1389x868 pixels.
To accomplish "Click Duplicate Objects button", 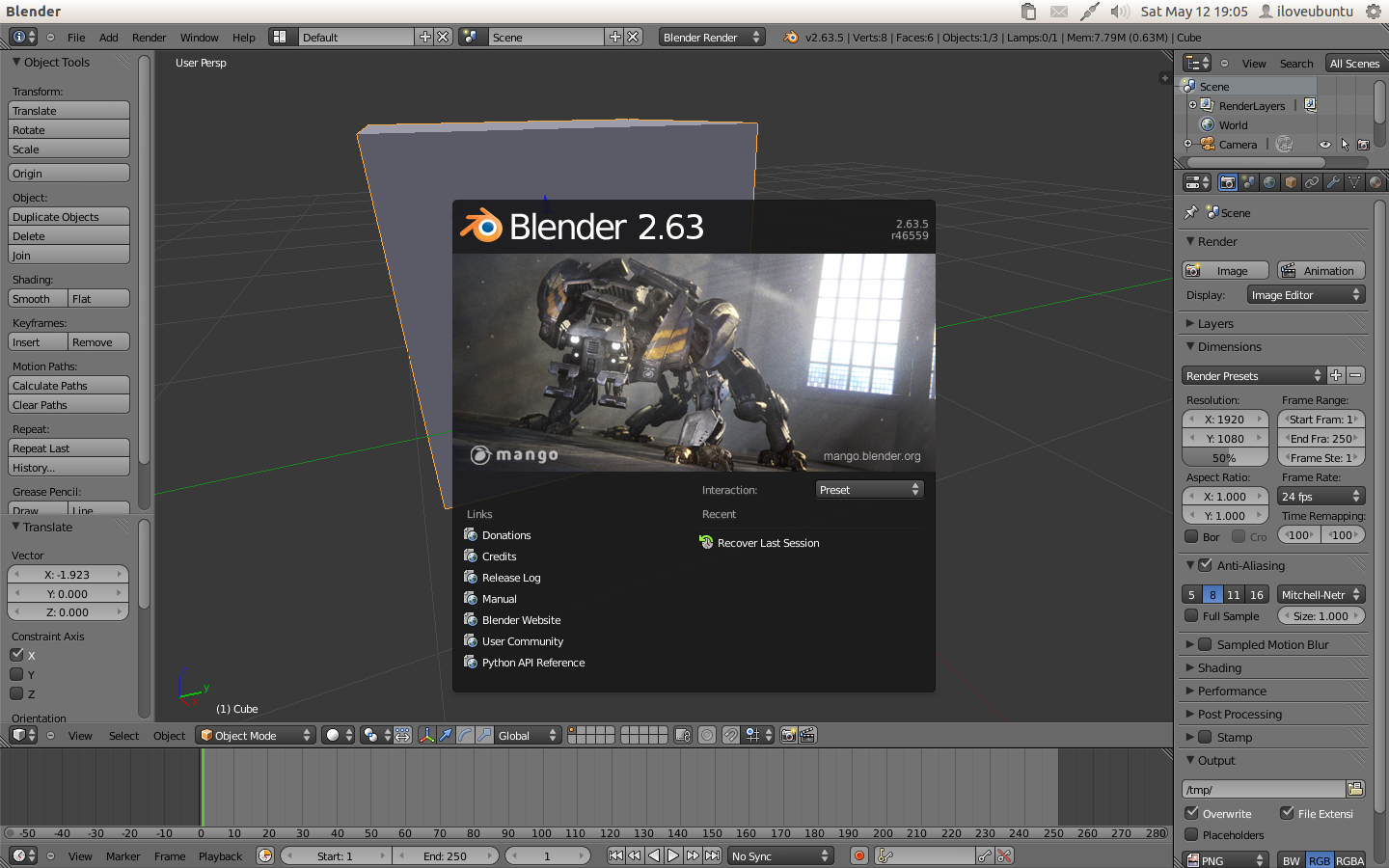I will click(68, 217).
